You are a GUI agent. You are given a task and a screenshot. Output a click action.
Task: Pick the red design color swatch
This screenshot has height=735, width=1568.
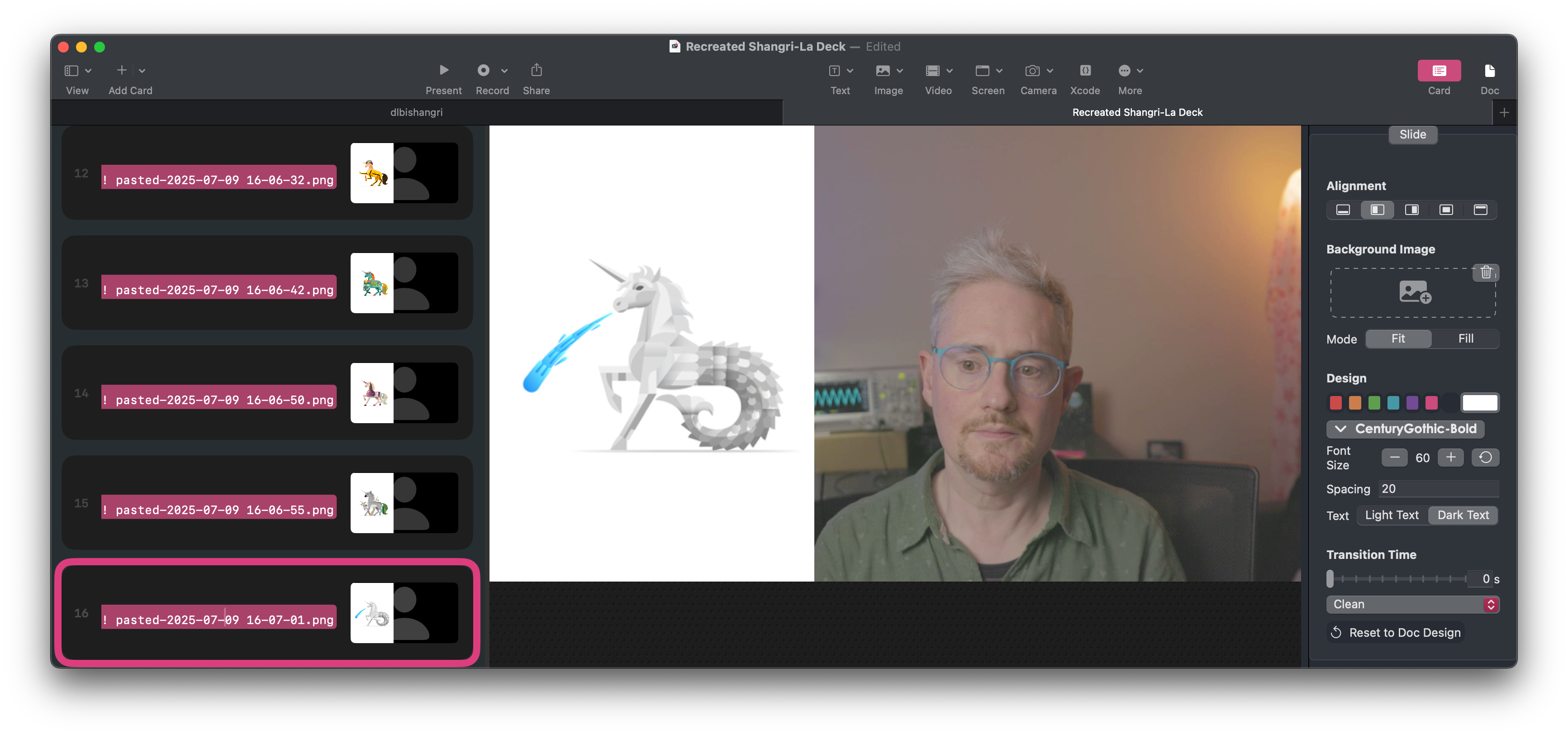pos(1335,402)
